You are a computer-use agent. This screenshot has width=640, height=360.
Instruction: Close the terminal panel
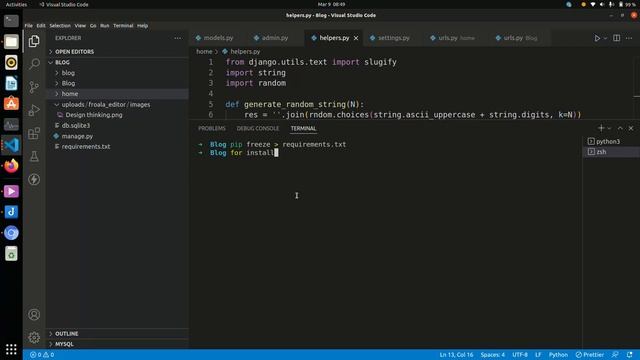[x=631, y=128]
